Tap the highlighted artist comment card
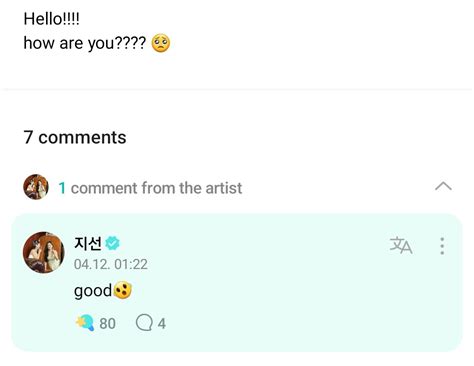Image resolution: width=474 pixels, height=366 pixels. click(x=237, y=282)
